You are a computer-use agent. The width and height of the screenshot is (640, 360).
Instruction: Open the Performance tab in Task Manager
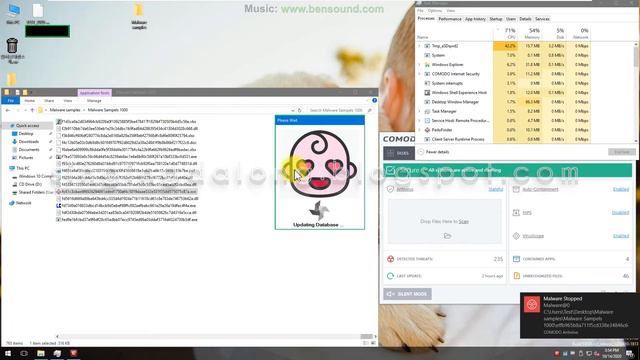click(x=450, y=19)
